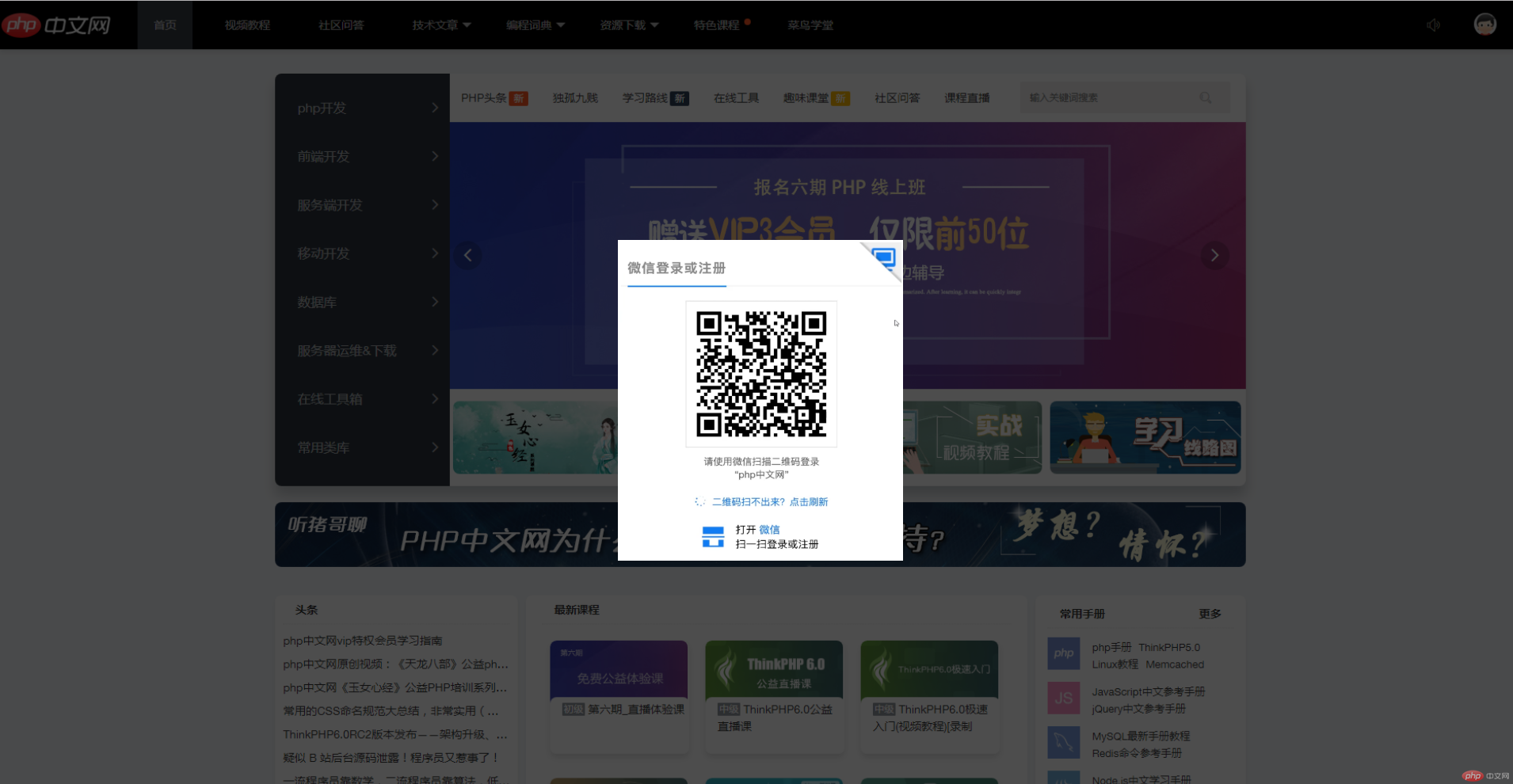This screenshot has width=1513, height=784.
Task: Select 独孤九贱 tab
Action: [575, 98]
